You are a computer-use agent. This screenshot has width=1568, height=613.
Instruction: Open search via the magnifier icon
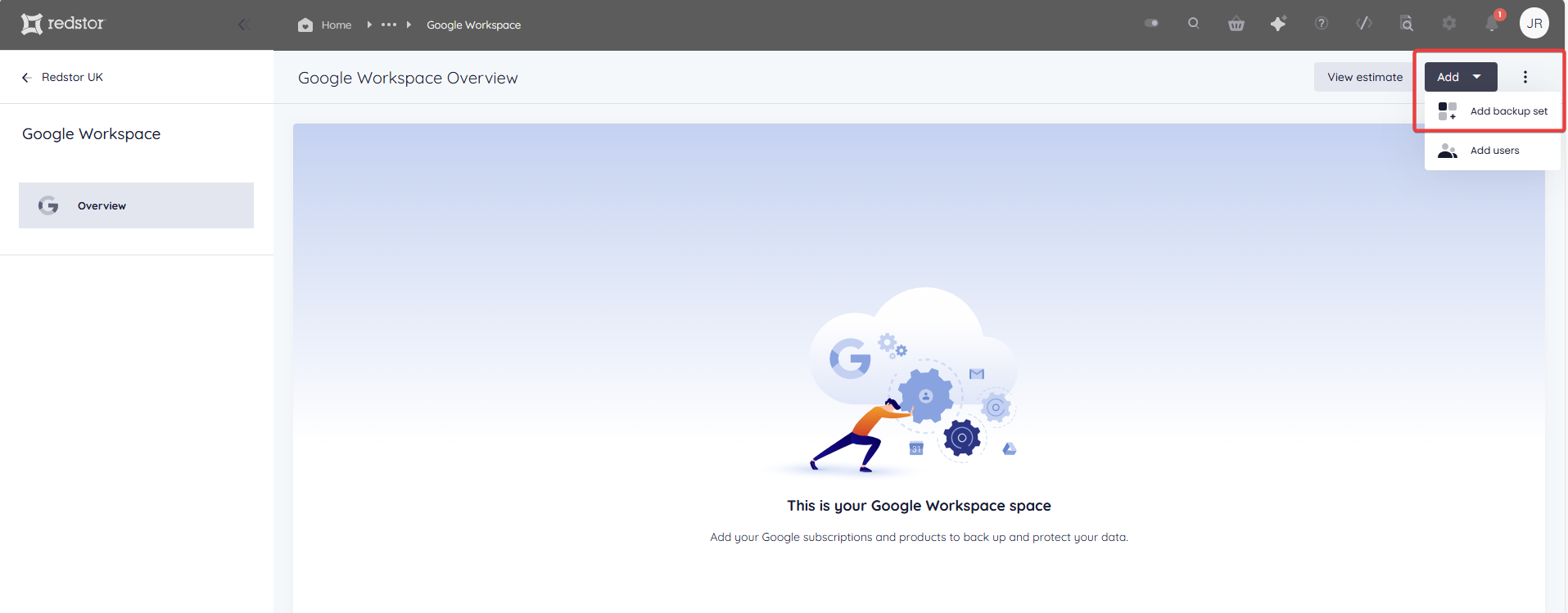point(1194,23)
